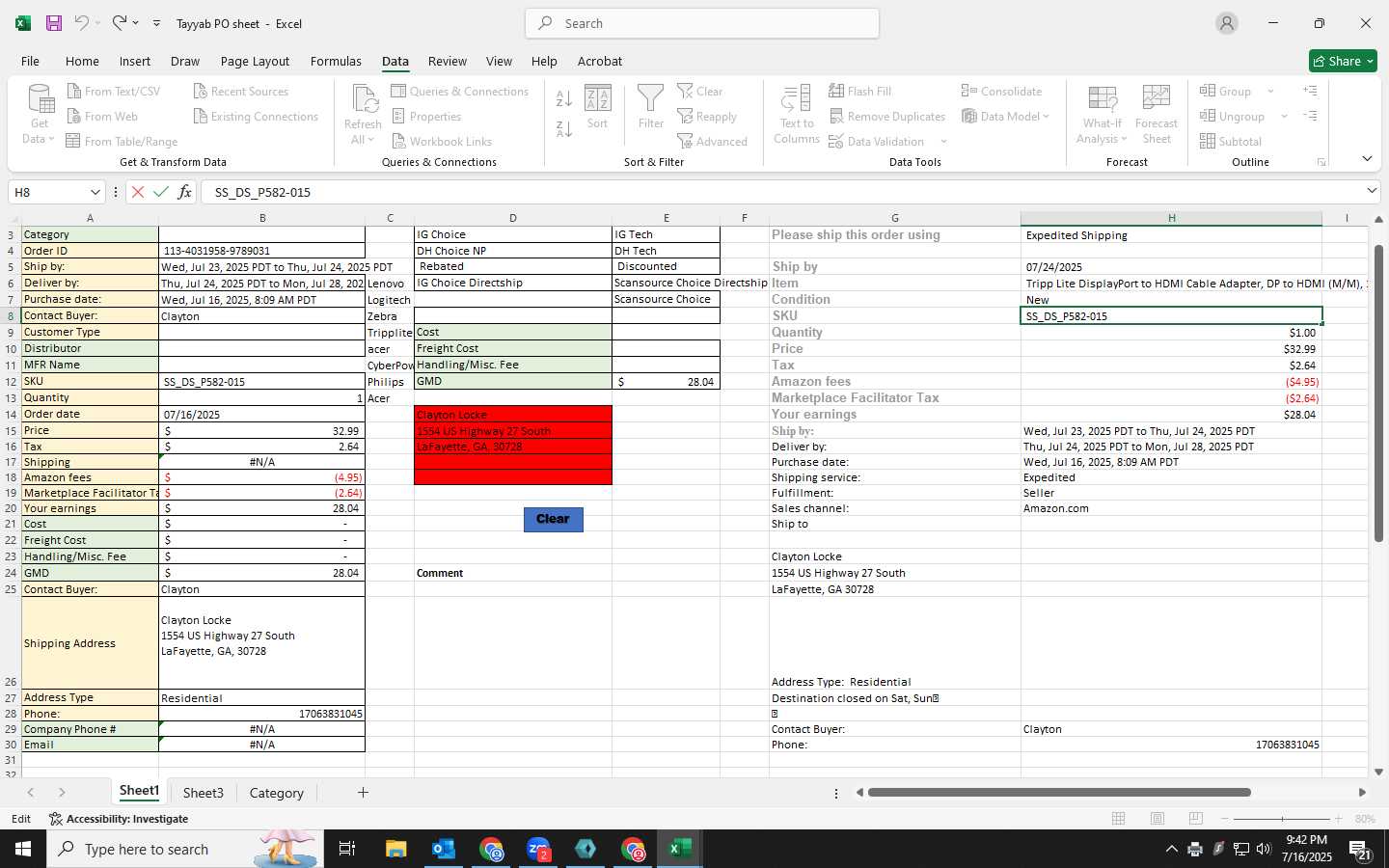1389x868 pixels.
Task: Switch to Page Break Preview view
Action: [x=1196, y=819]
